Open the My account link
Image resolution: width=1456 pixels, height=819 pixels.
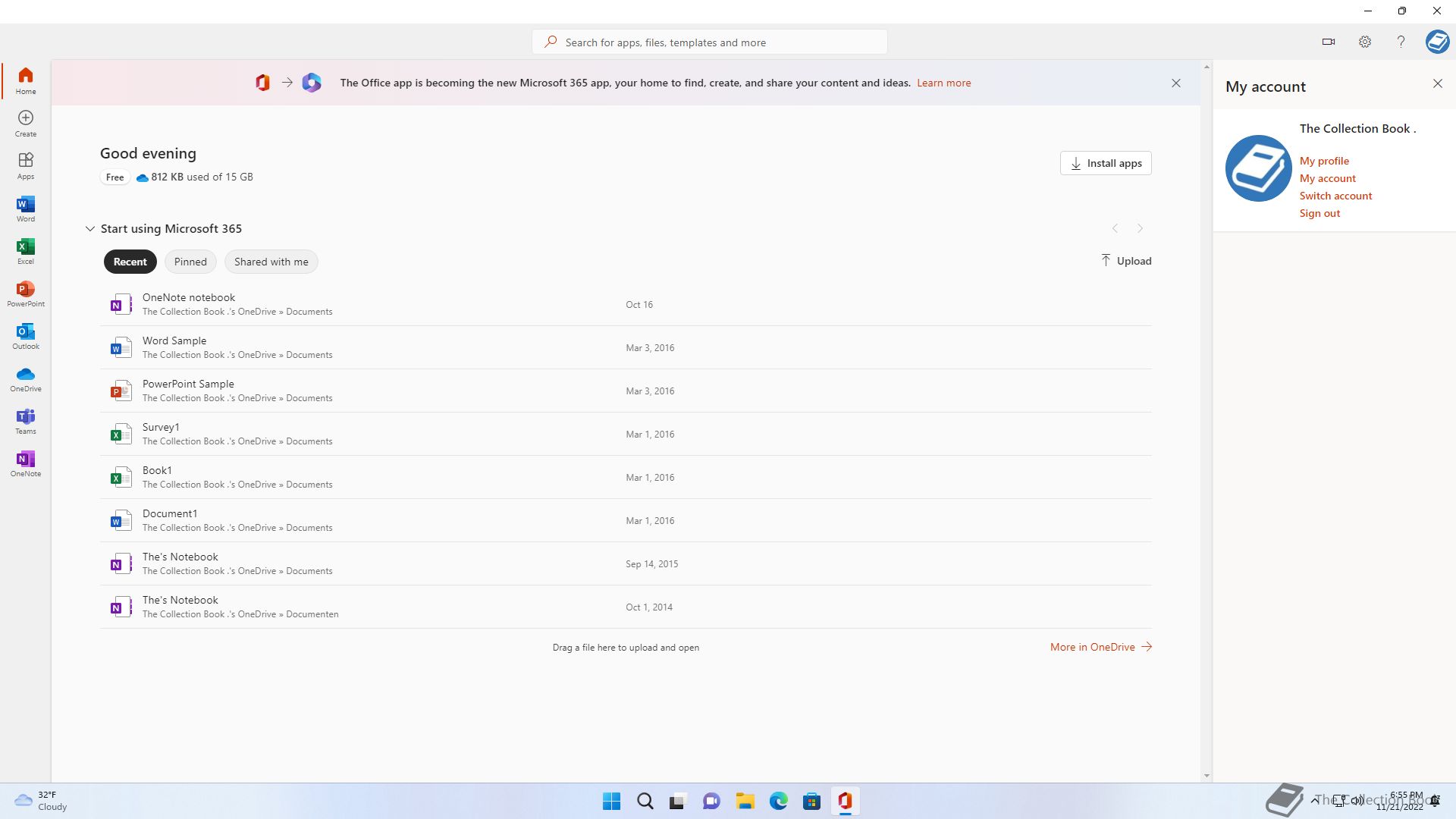(1327, 178)
